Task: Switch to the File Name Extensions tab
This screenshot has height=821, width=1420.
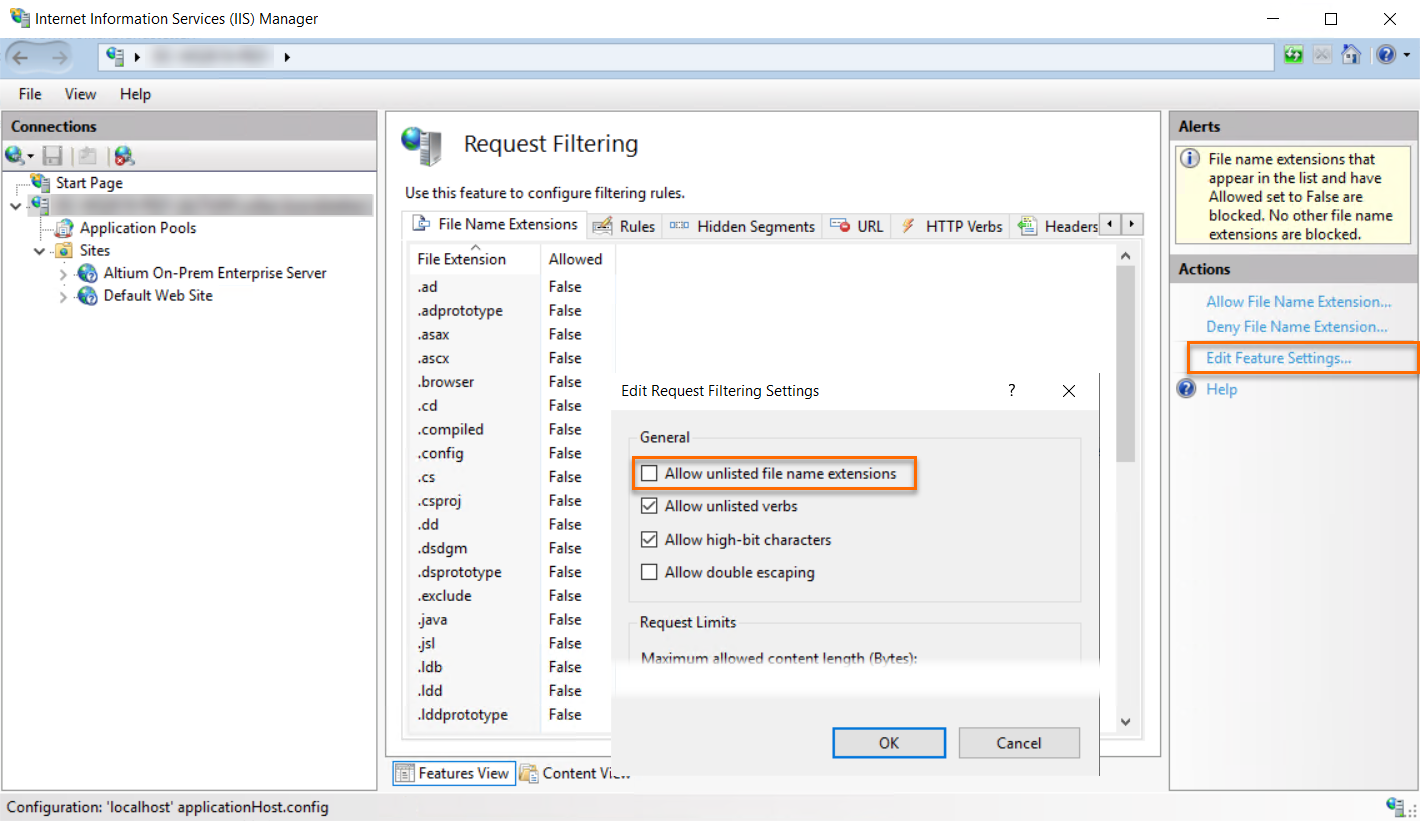Action: (x=495, y=225)
